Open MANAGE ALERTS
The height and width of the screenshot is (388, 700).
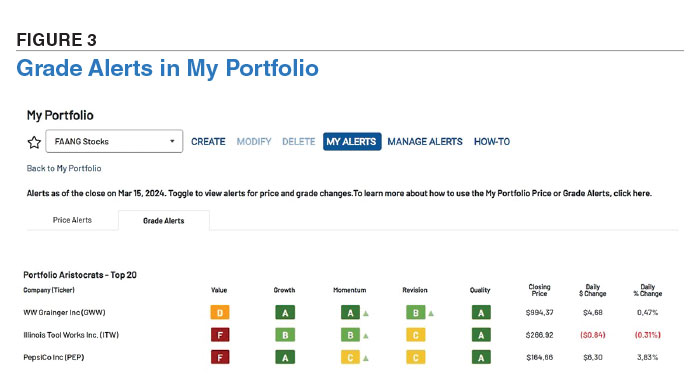425,142
